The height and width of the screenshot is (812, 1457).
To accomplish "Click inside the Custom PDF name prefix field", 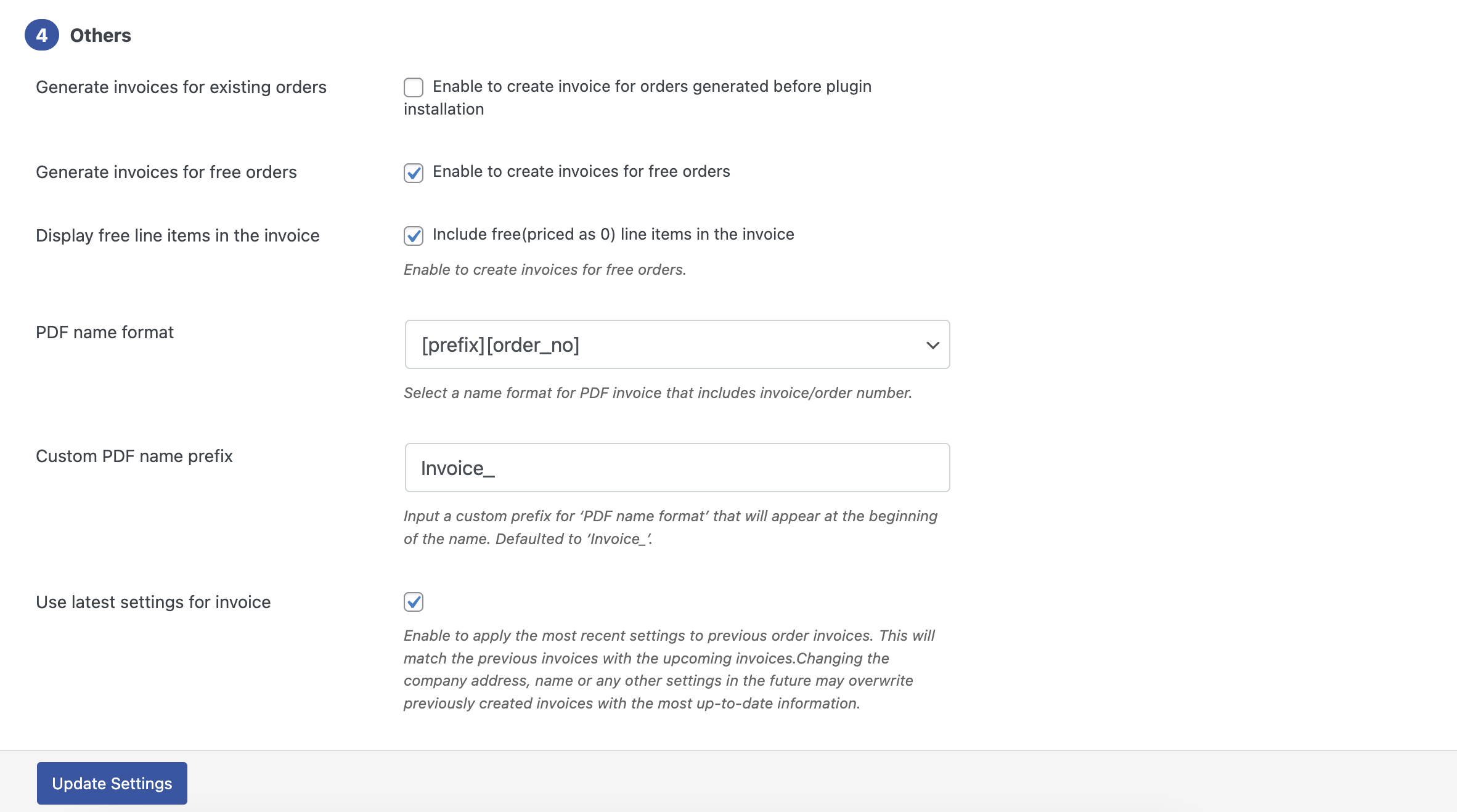I will 677,468.
